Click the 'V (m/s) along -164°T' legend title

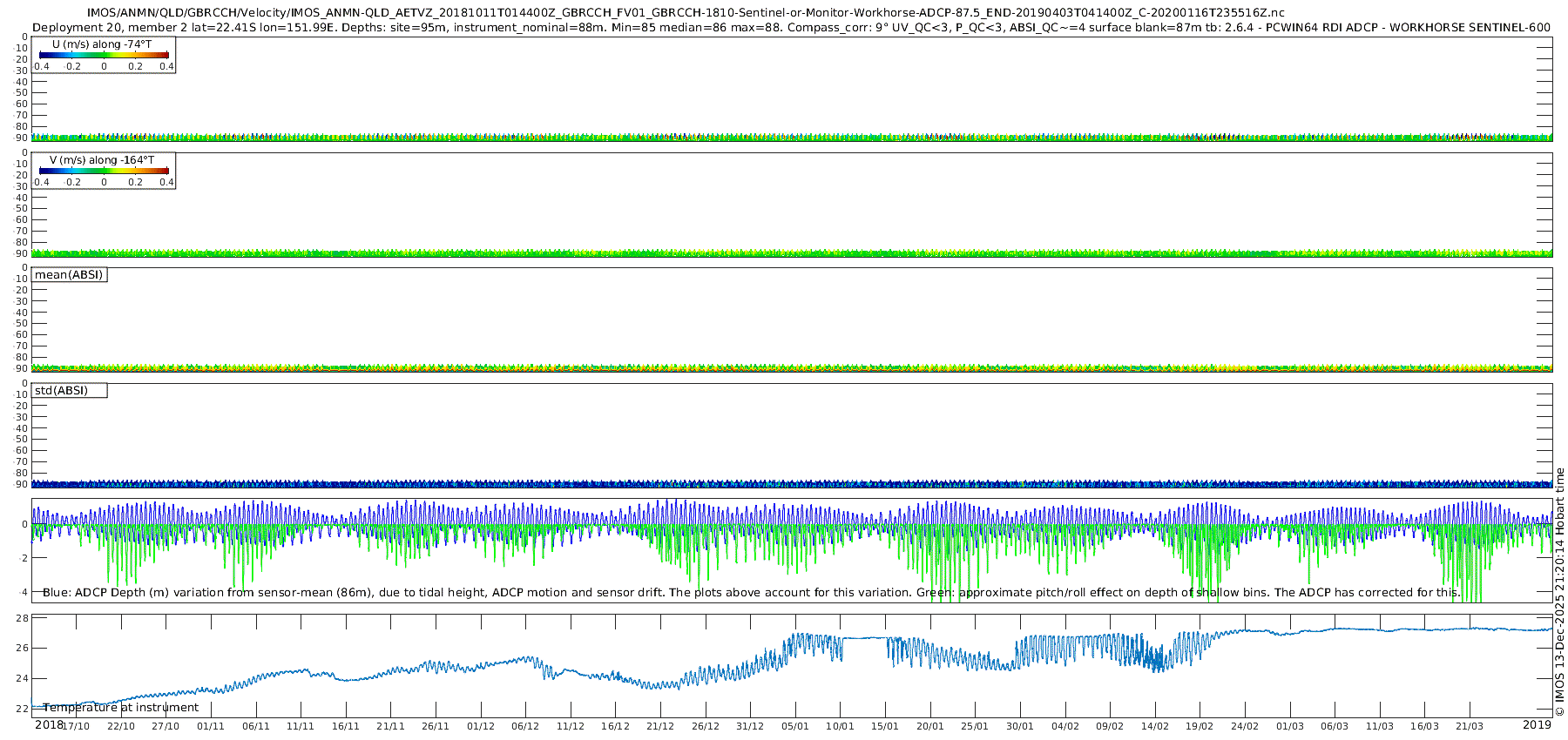(x=102, y=160)
